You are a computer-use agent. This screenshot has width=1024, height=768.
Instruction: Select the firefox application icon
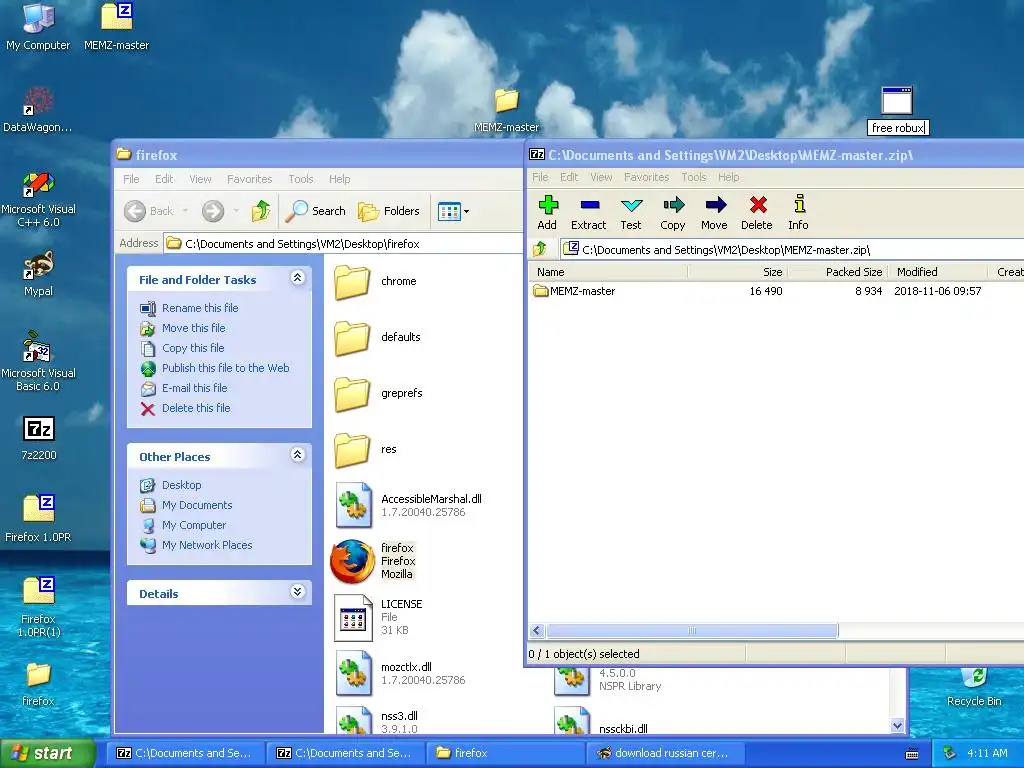pos(352,561)
